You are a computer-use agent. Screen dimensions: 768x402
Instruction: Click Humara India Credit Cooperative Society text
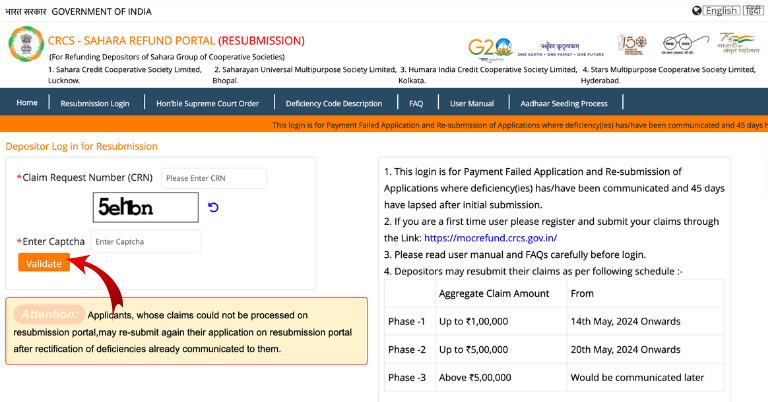coord(488,74)
